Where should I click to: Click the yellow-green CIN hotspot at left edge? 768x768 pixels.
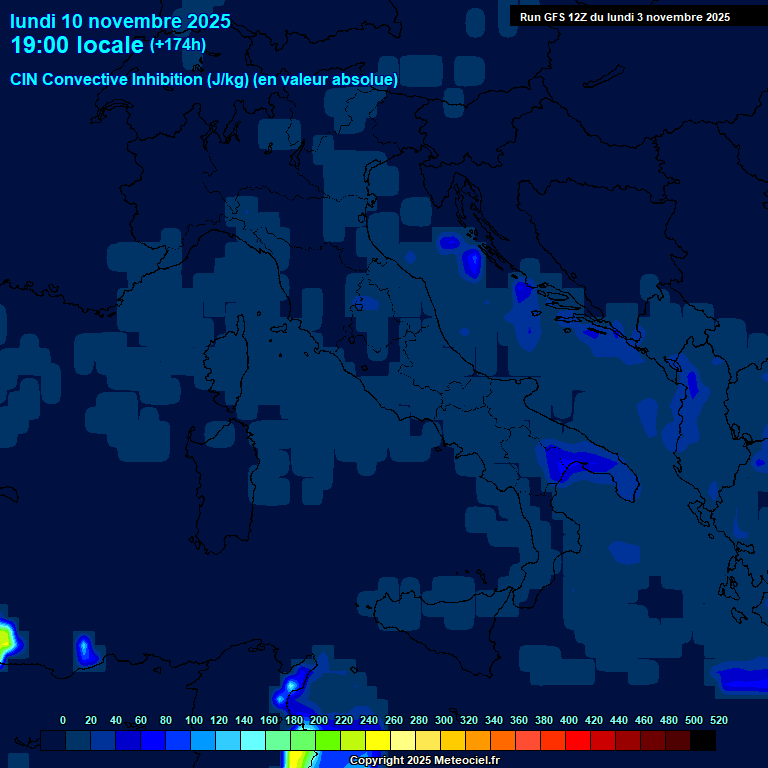point(6,637)
